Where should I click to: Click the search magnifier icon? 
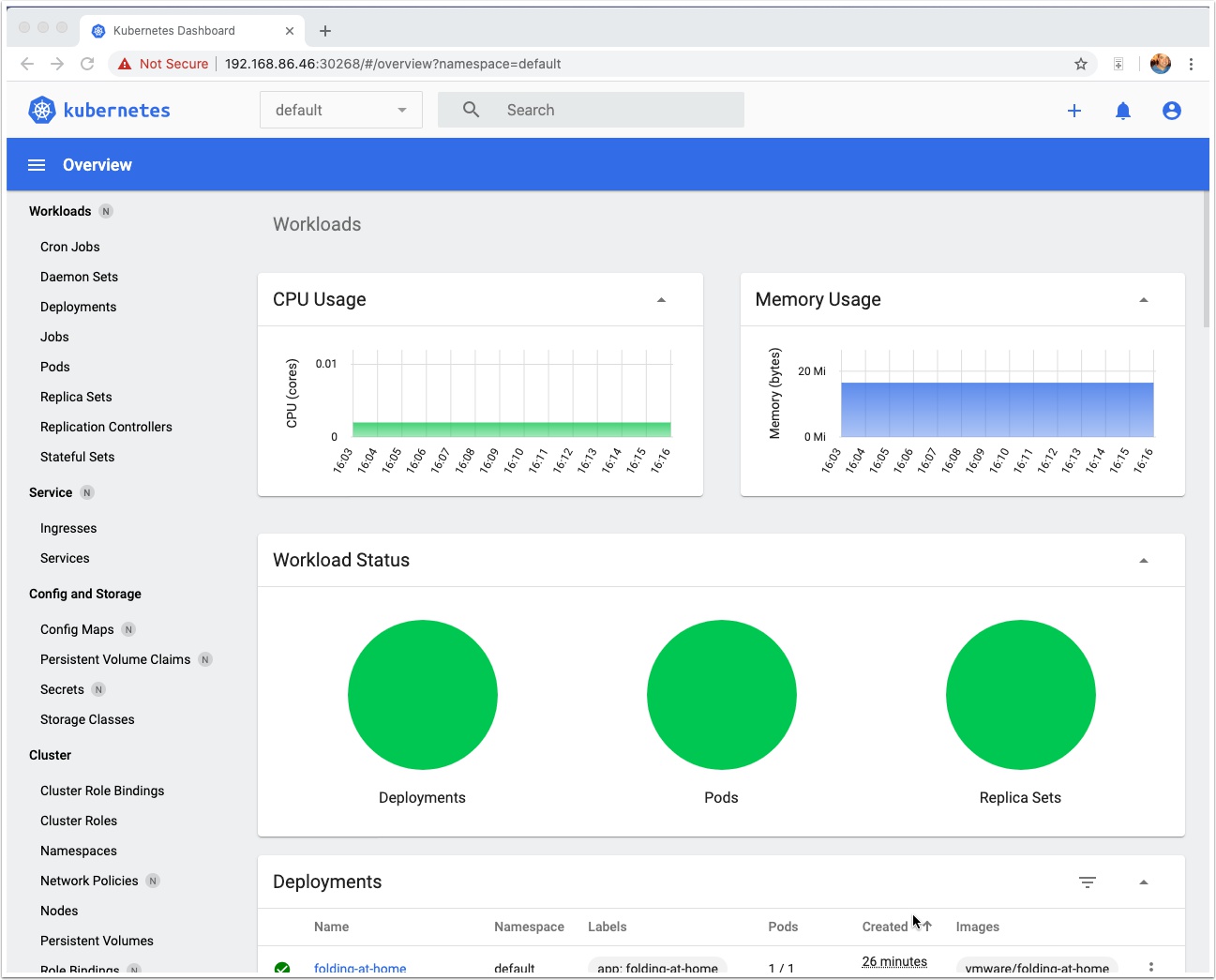tap(472, 110)
